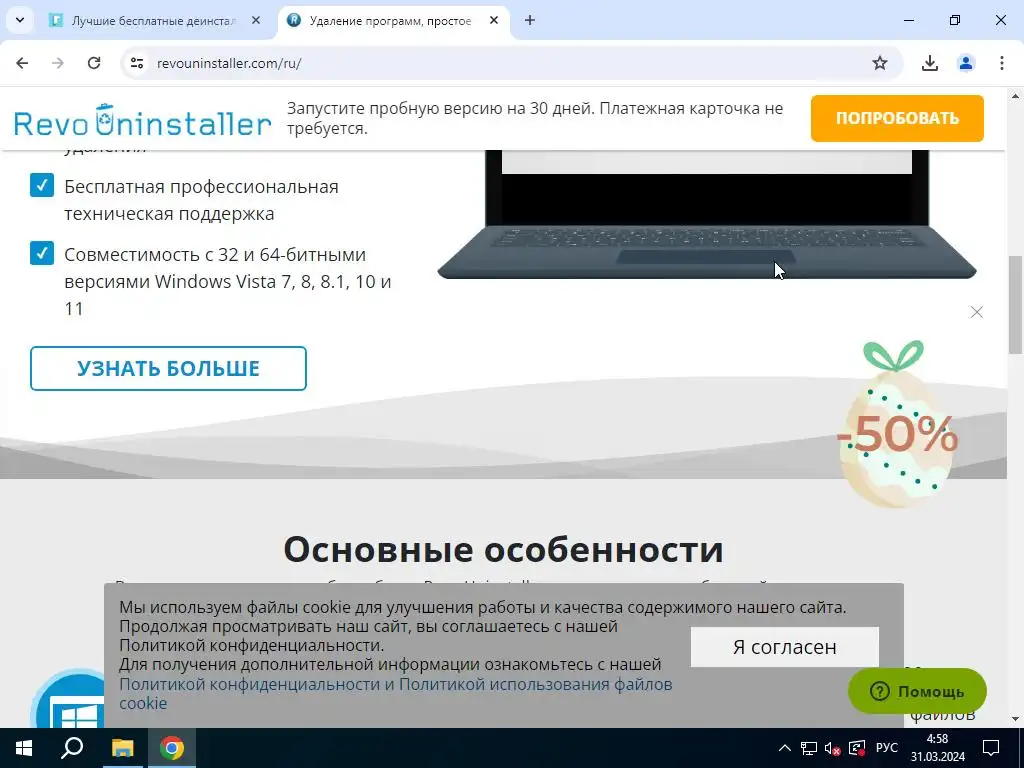This screenshot has width=1024, height=768.
Task: Click the page vertical scrollbar thumb
Action: point(1015,305)
